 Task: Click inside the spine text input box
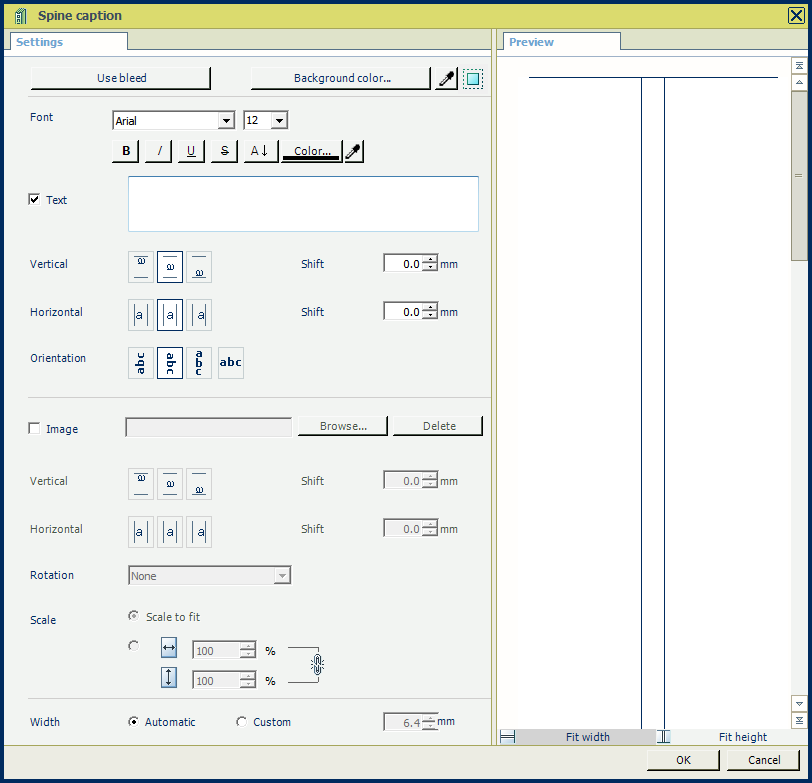(303, 204)
